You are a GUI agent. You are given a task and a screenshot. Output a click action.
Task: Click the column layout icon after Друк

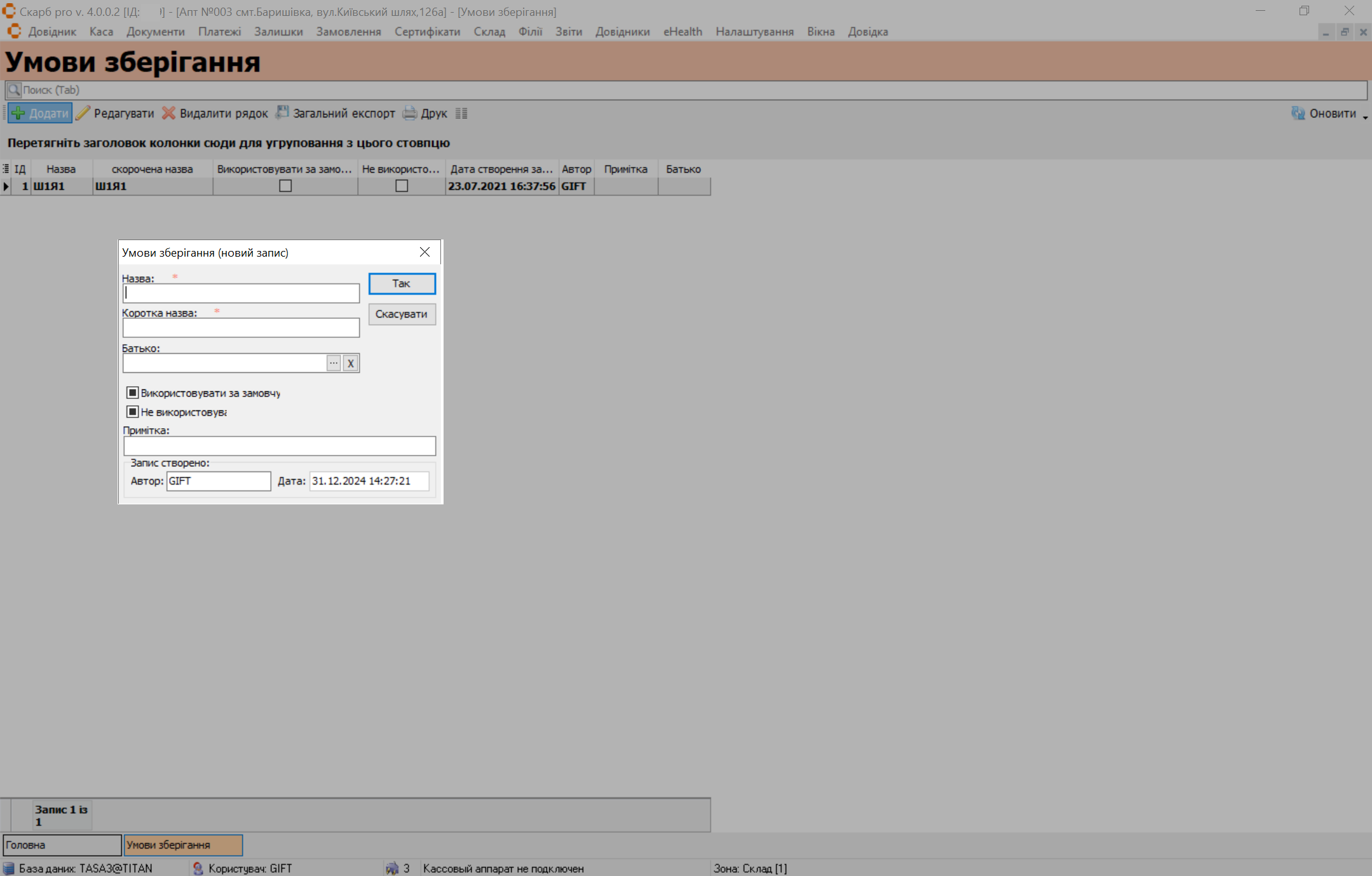[x=461, y=114]
